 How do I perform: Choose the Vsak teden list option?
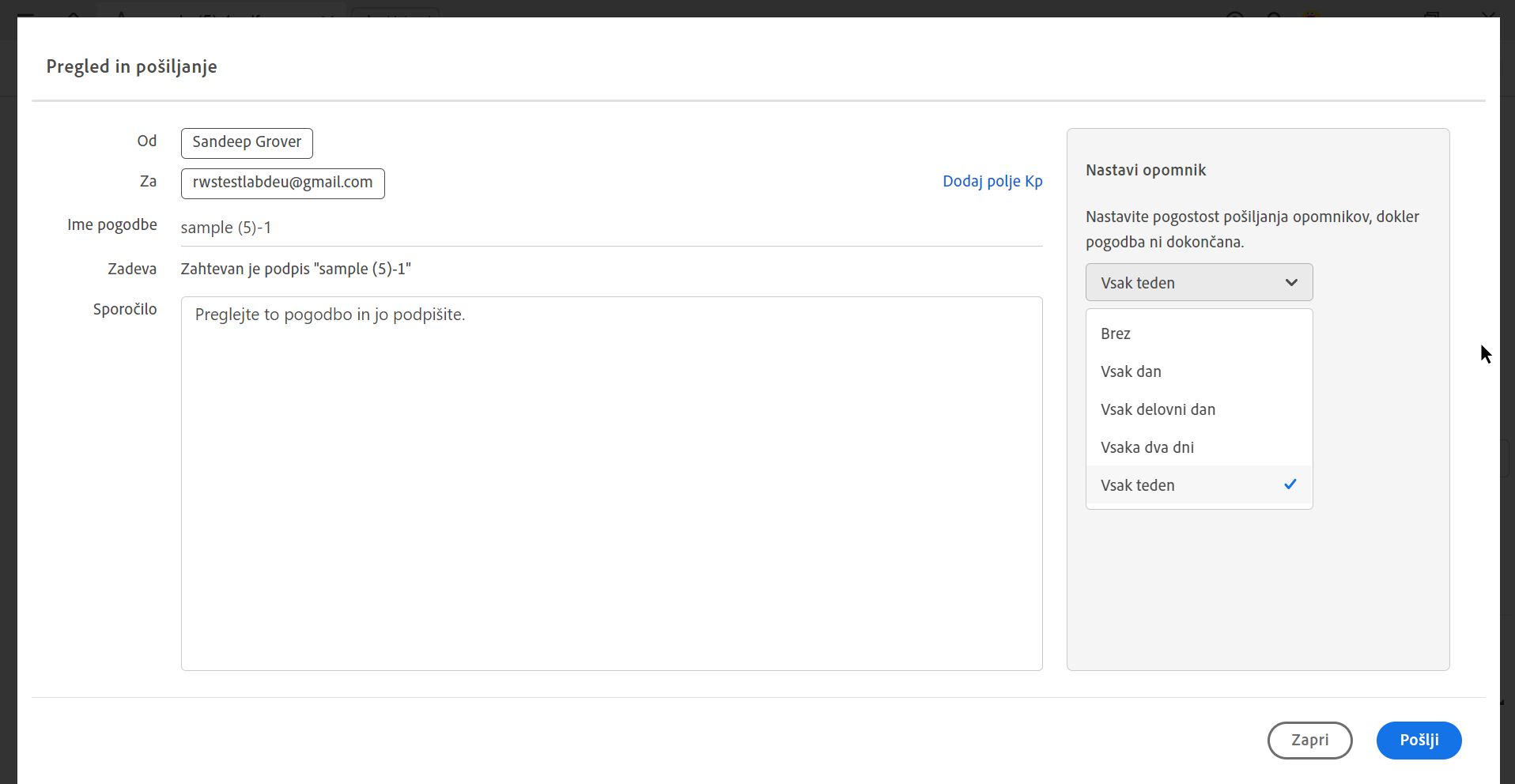pos(1138,485)
